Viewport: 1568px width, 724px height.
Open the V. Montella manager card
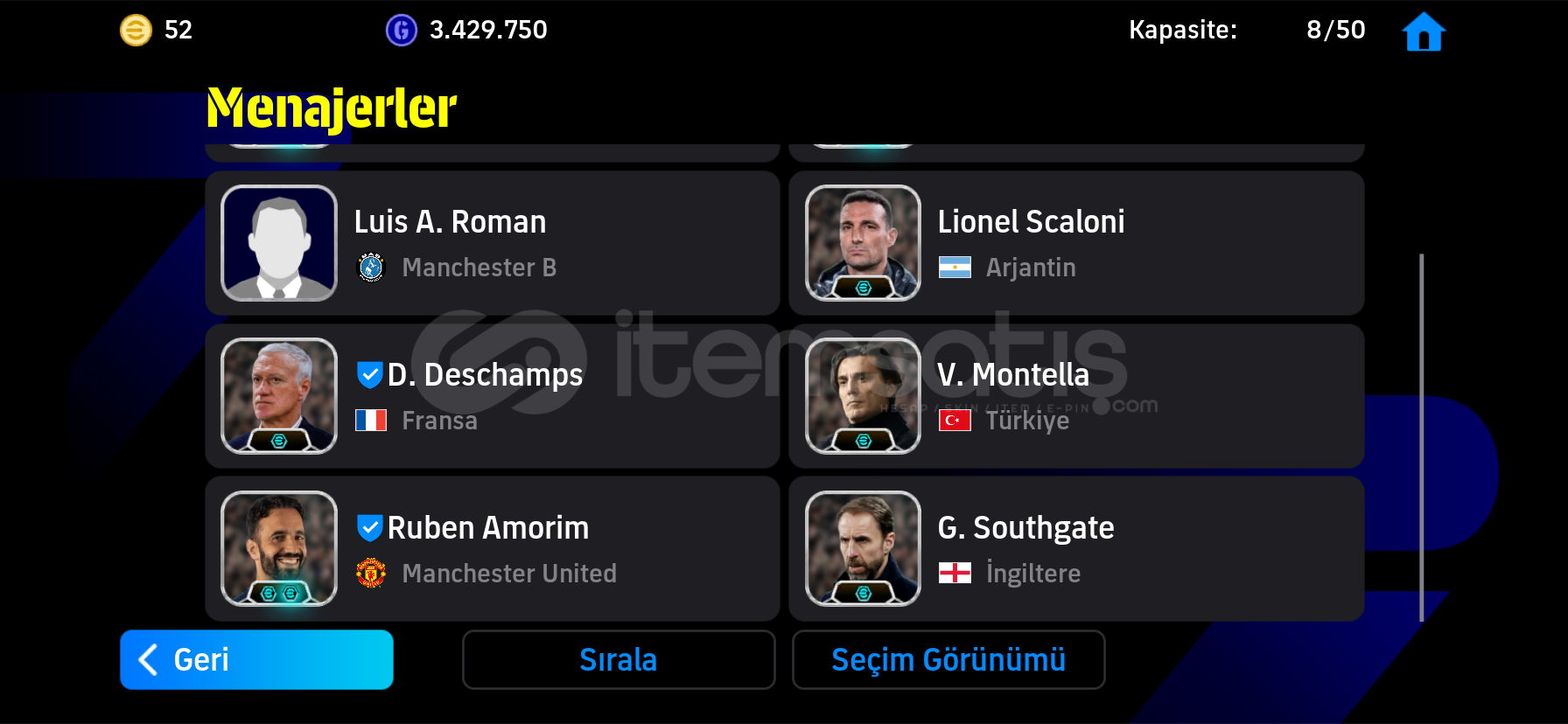click(x=1076, y=396)
